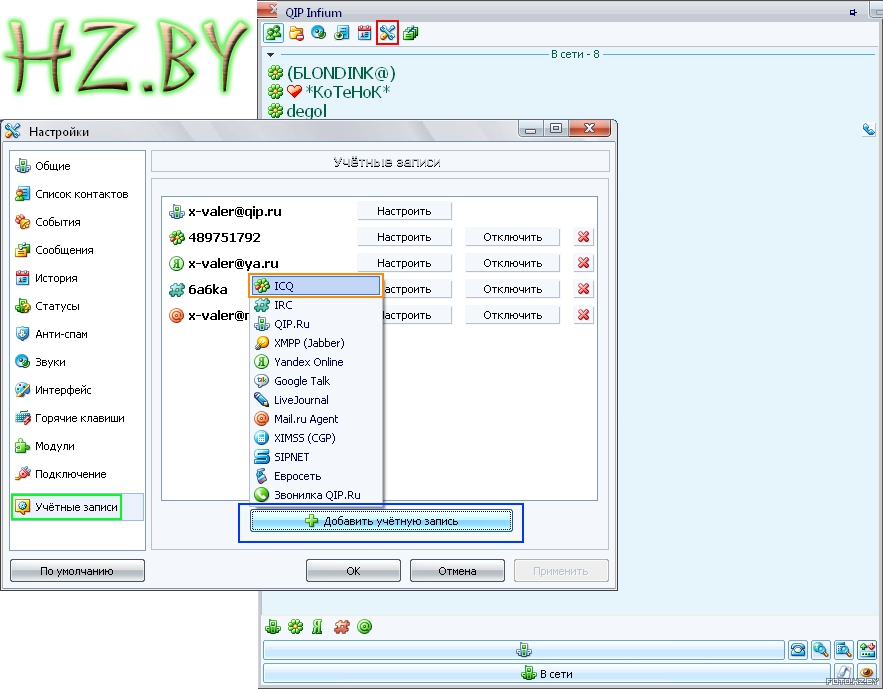Delete the Mail.ru account with red X
The image size is (883, 689).
(583, 315)
